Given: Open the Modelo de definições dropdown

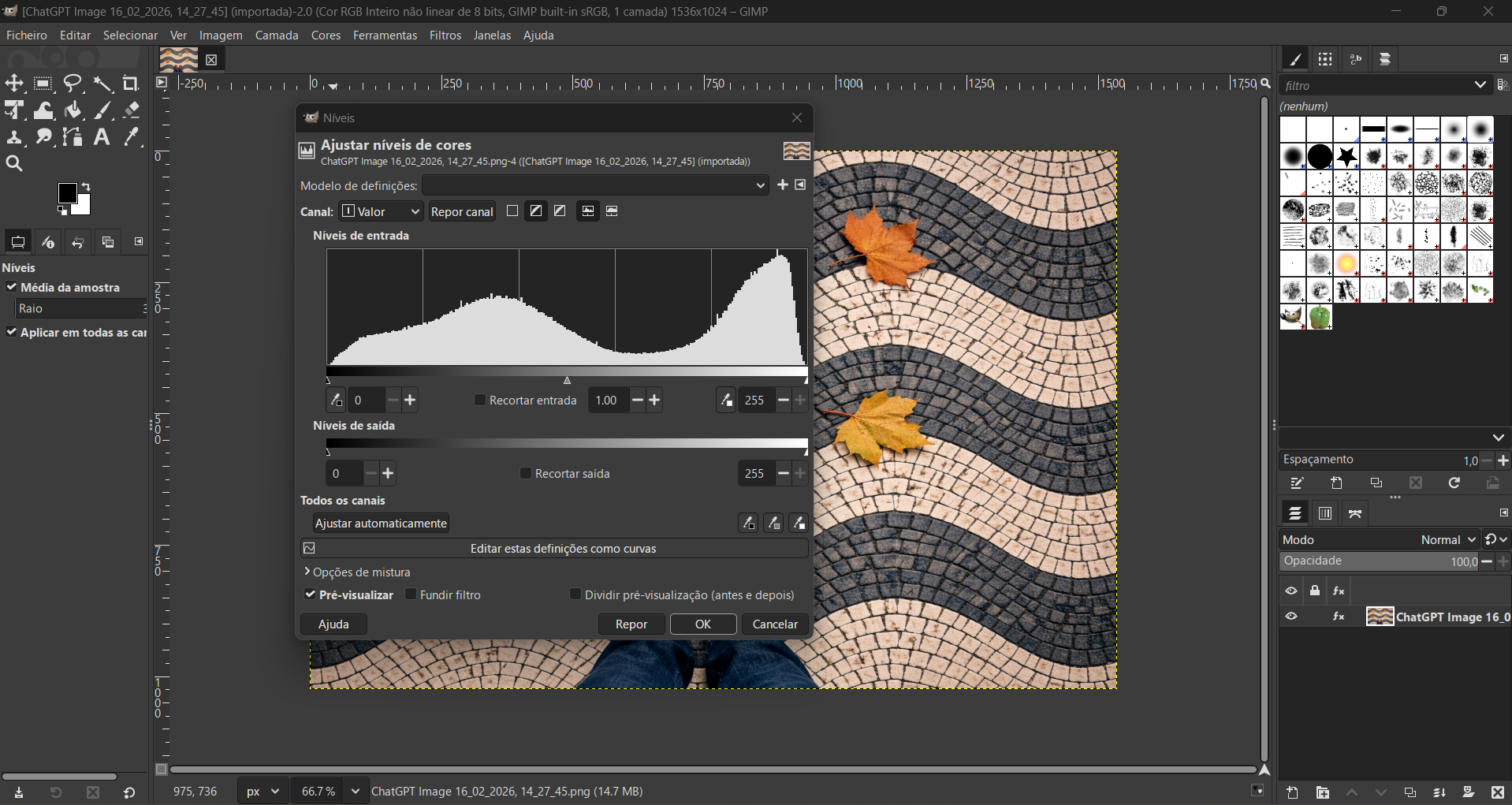Looking at the screenshot, I should pyautogui.click(x=595, y=185).
